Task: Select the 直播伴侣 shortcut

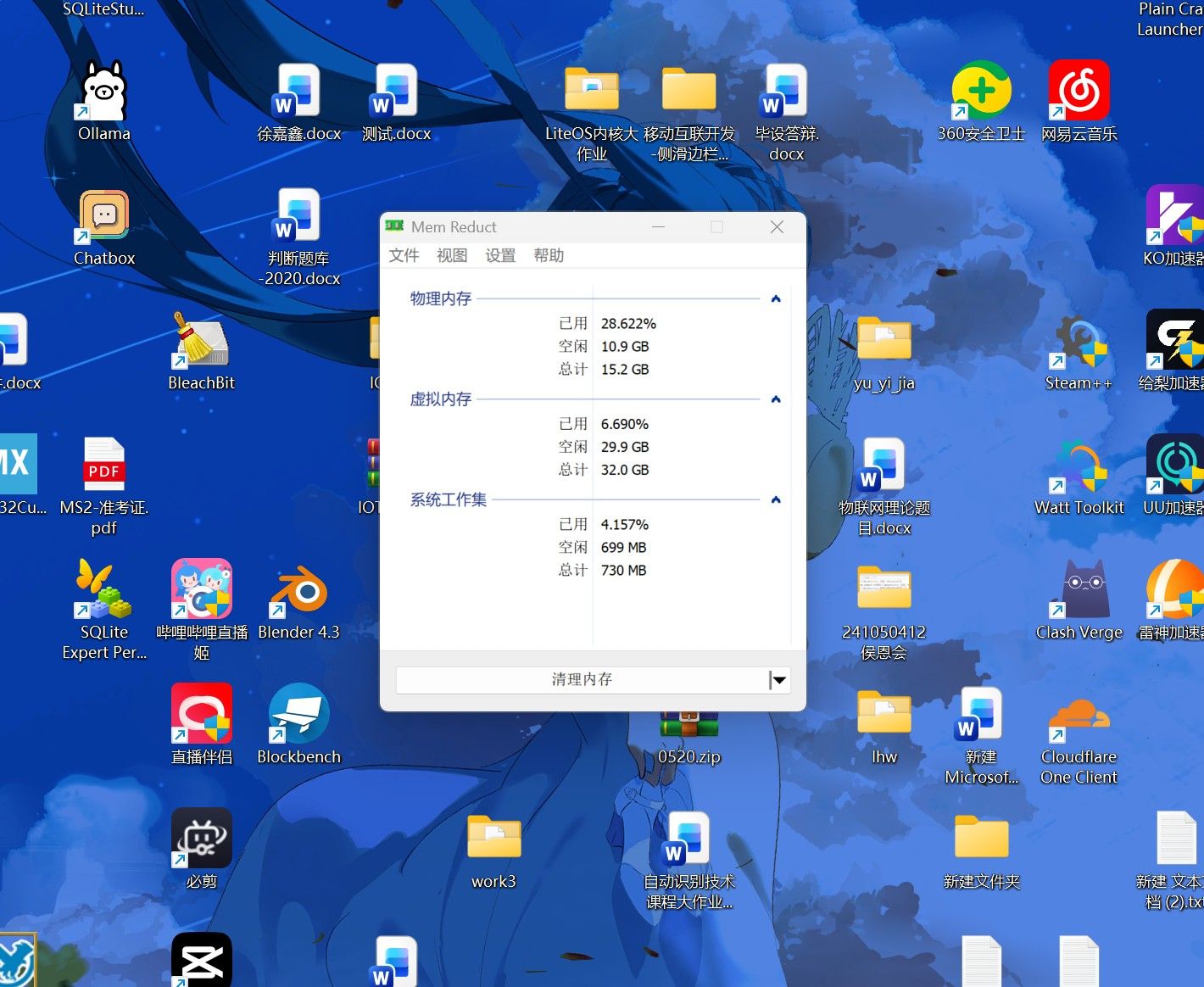Action: (202, 725)
